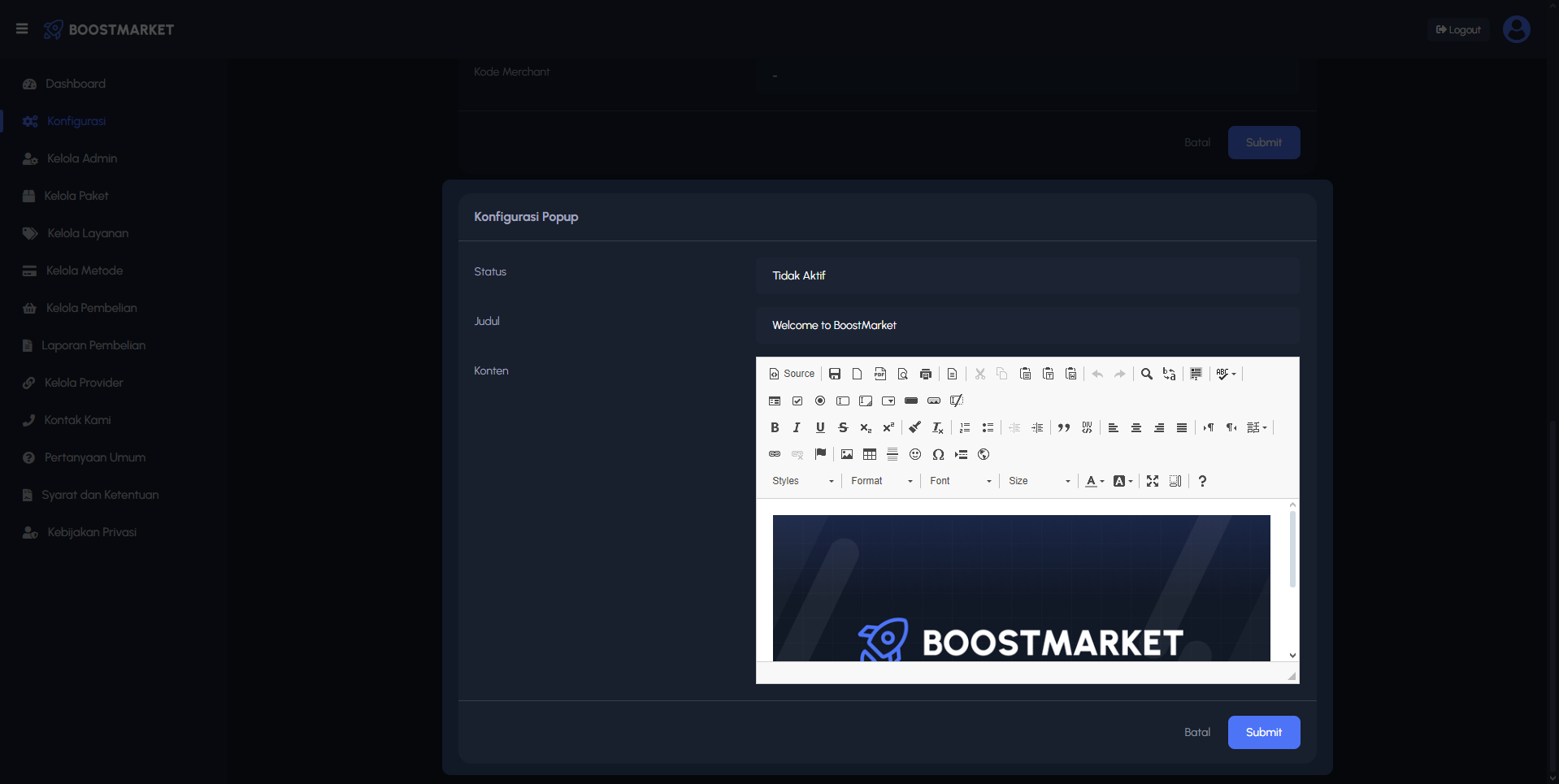Toggle Strikethrough formatting
The image size is (1559, 784).
pos(842,427)
